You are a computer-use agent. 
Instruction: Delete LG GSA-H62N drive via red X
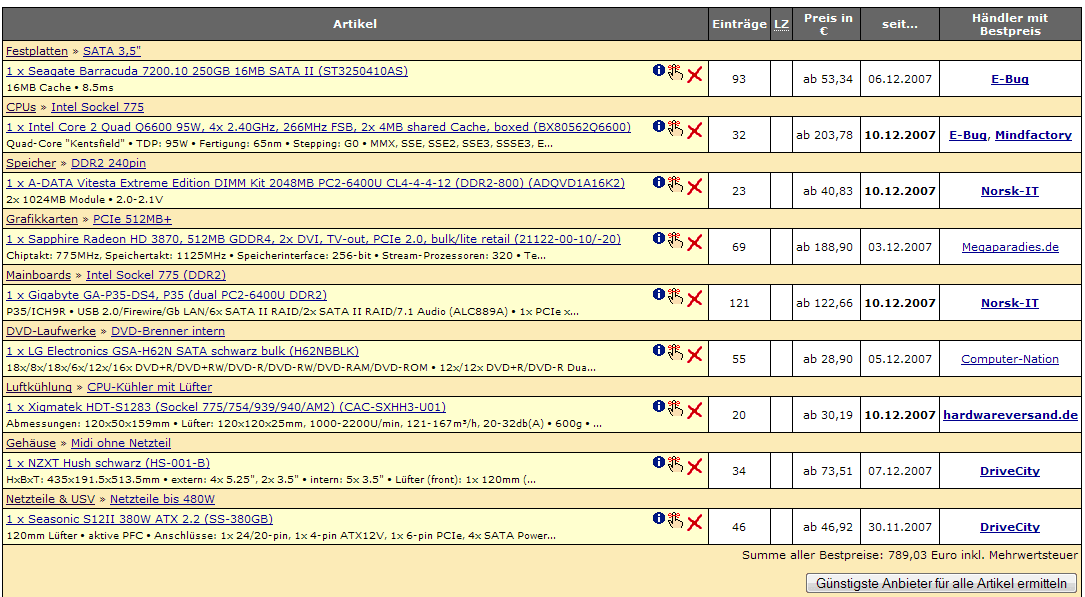pos(695,354)
